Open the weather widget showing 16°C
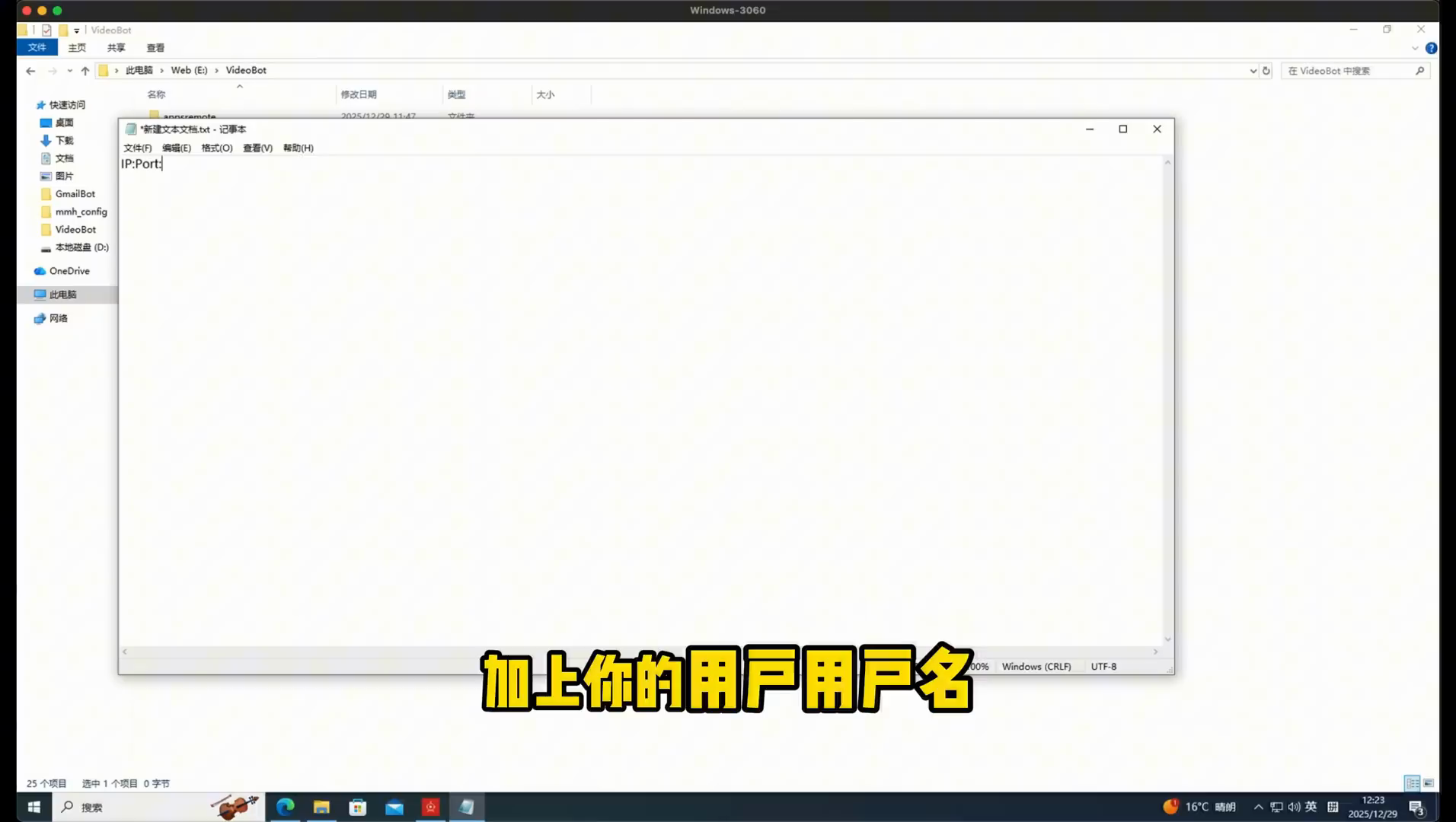The image size is (1456, 822). point(1199,807)
